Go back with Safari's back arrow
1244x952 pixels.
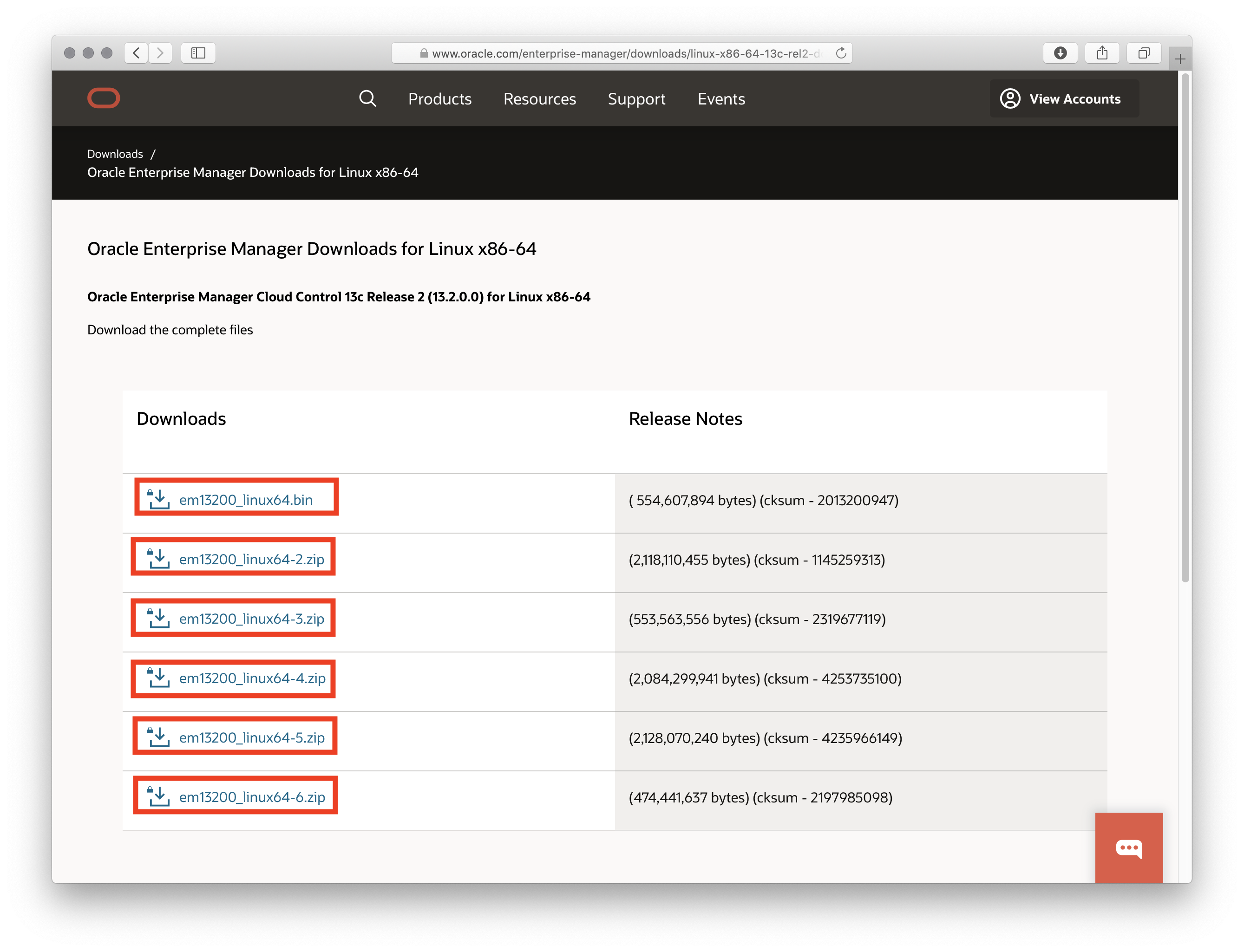(x=136, y=52)
